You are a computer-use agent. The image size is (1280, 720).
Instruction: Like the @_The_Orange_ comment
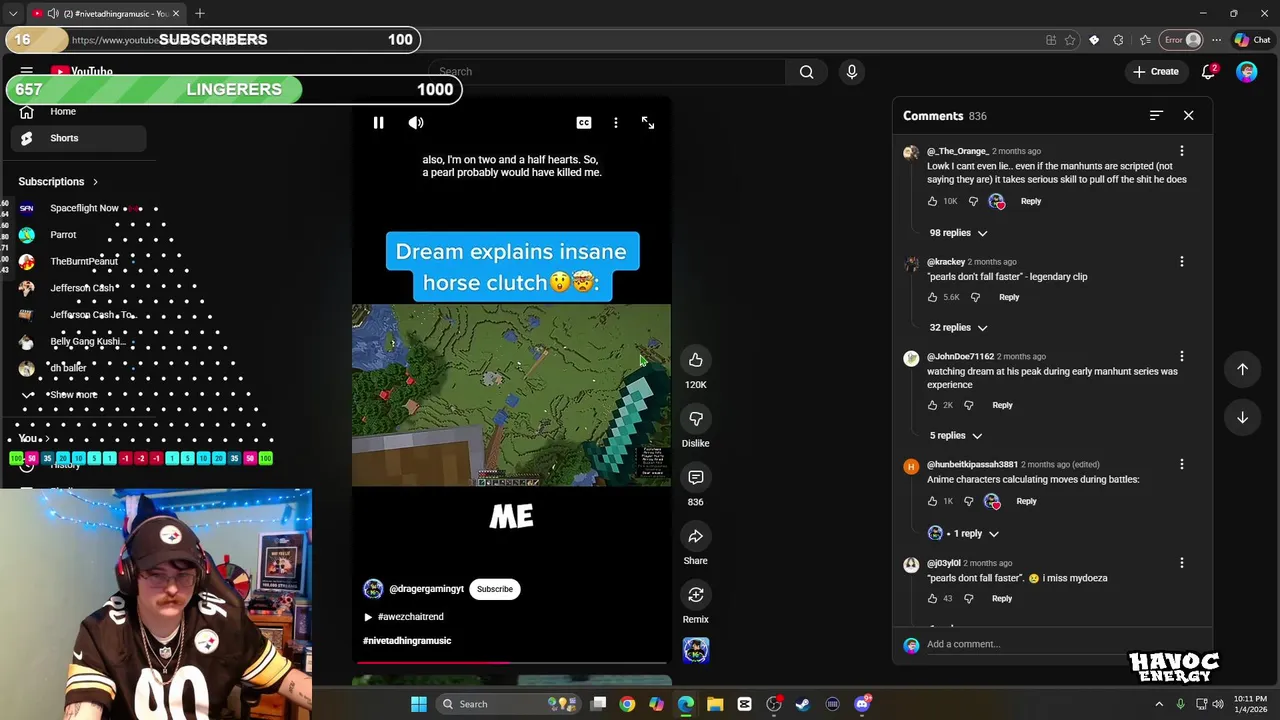tap(932, 201)
